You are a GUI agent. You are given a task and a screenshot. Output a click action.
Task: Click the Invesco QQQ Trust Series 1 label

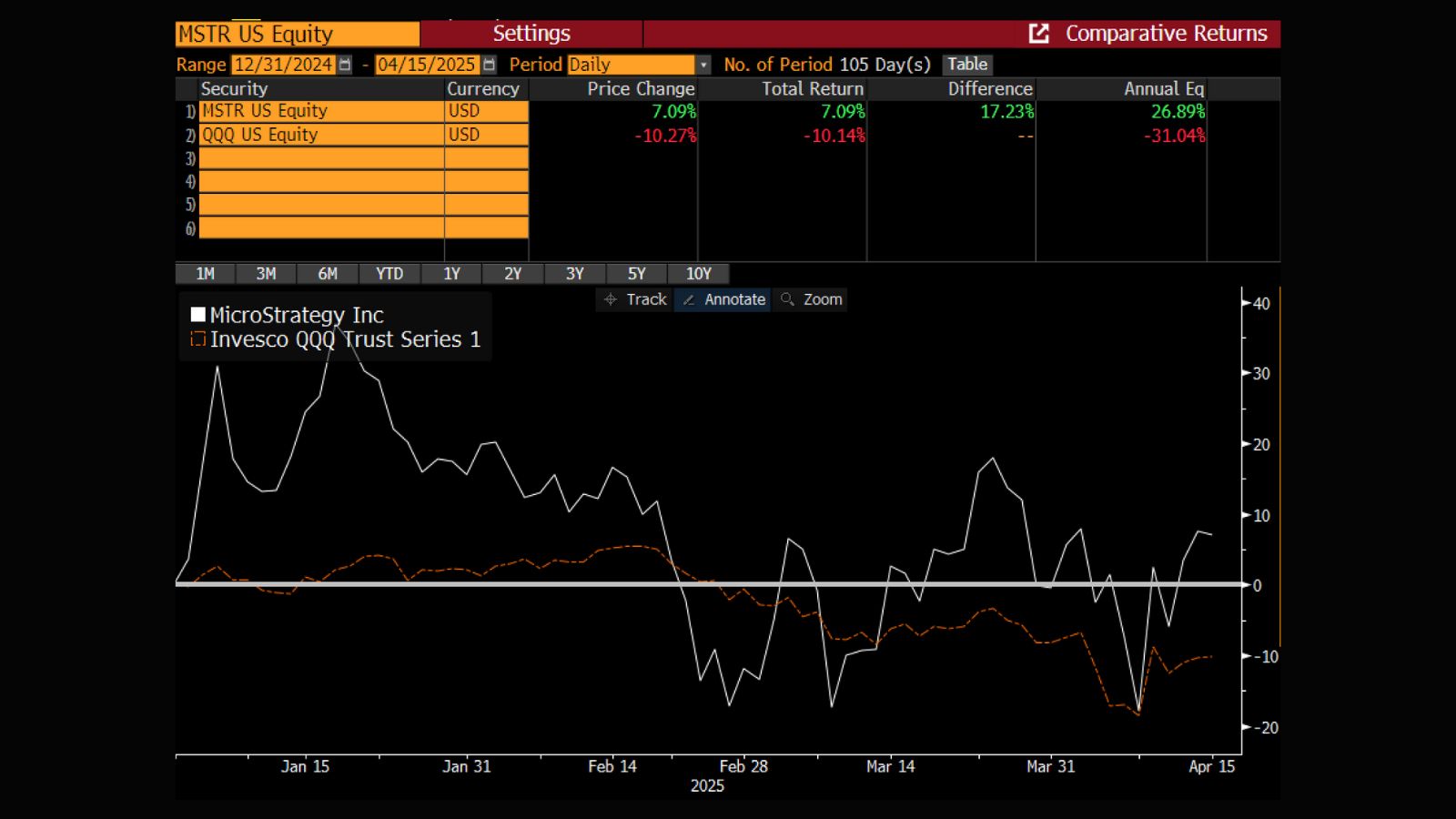click(x=345, y=339)
